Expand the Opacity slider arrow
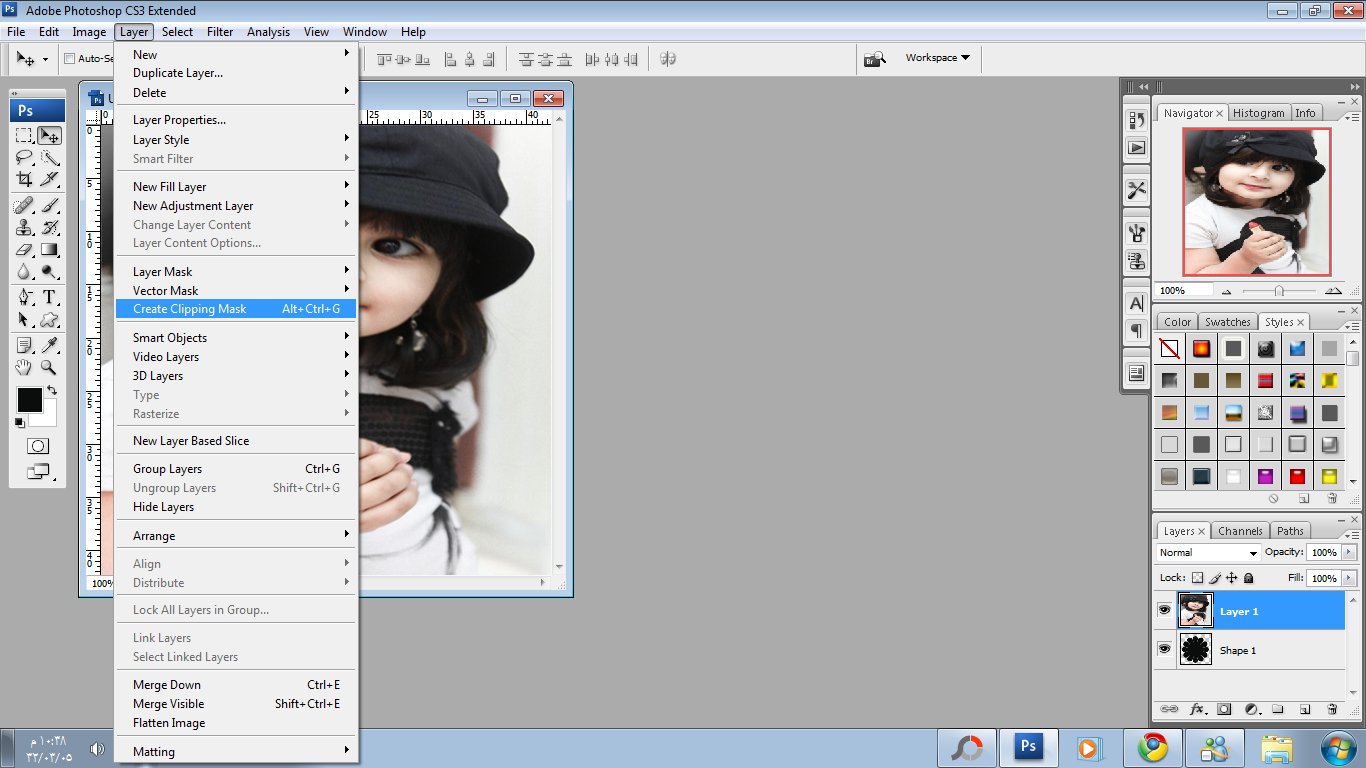The height and width of the screenshot is (768, 1366). [x=1349, y=552]
